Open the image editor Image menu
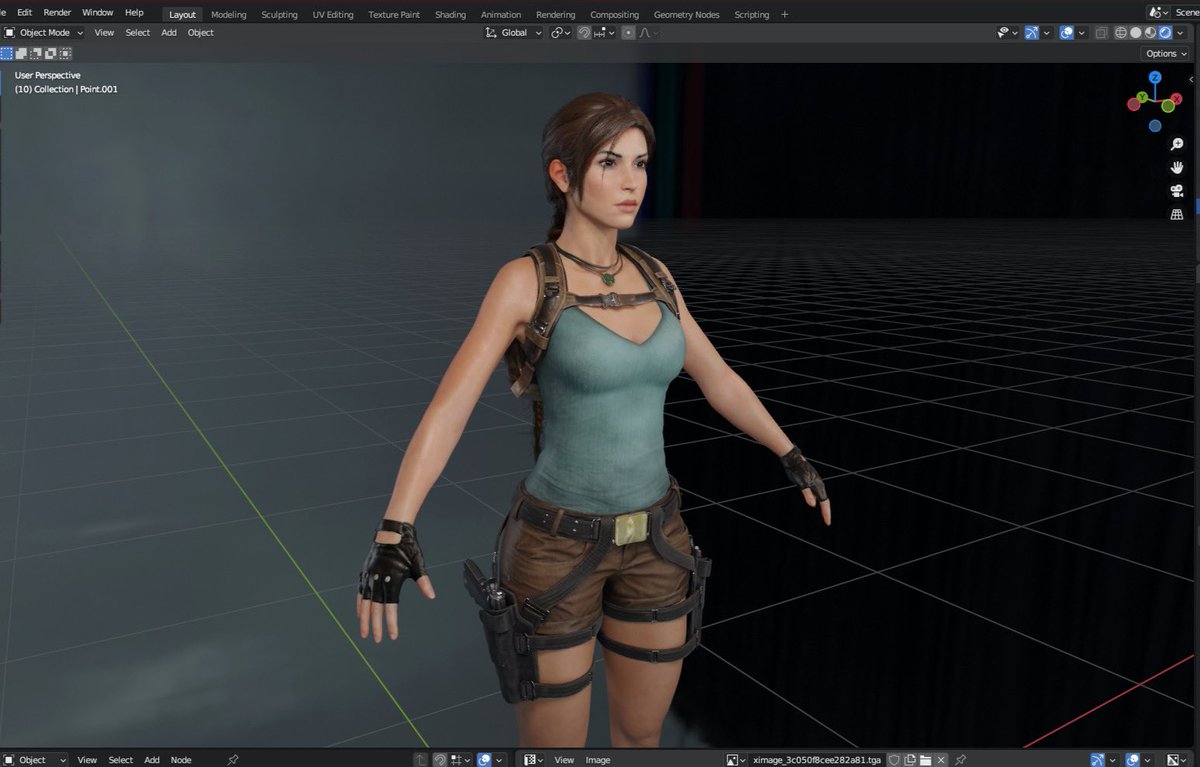The height and width of the screenshot is (767, 1200). pos(597,760)
